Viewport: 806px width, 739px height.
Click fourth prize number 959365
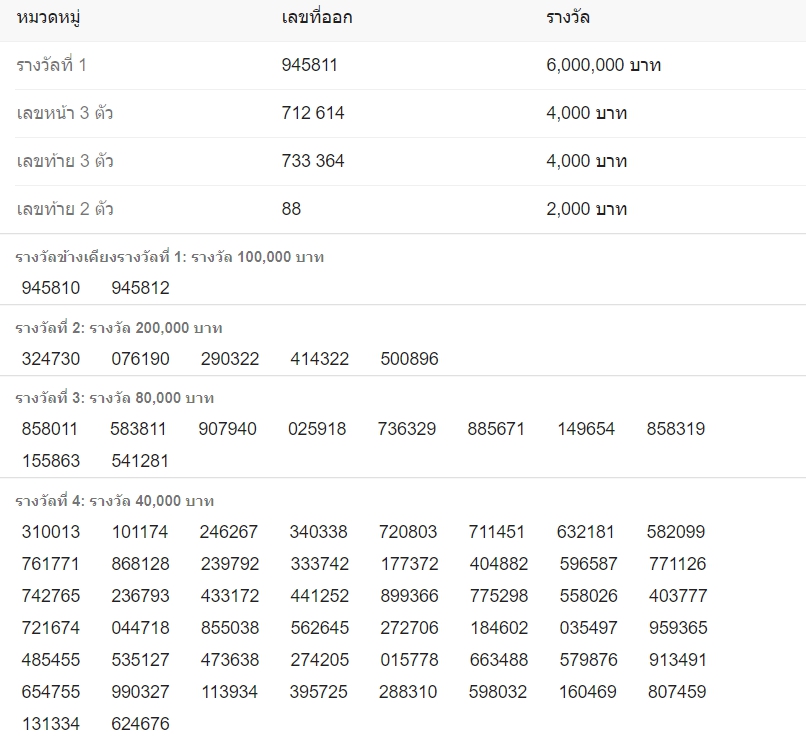pos(678,628)
